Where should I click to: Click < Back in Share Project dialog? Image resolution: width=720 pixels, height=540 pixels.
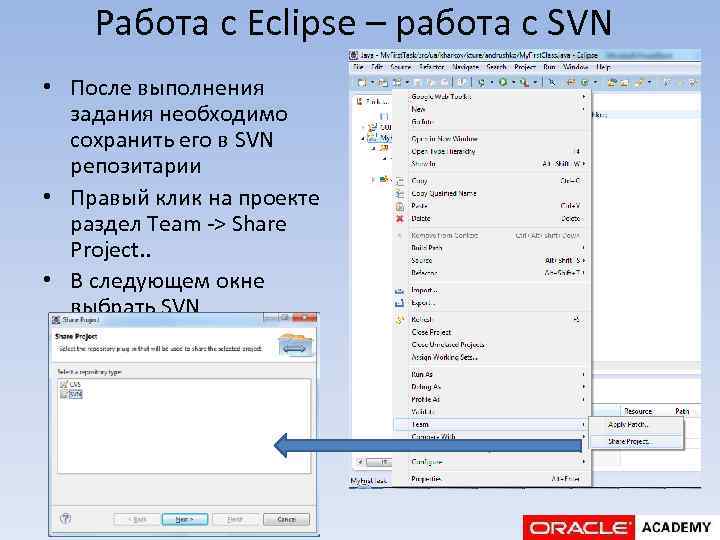click(x=137, y=519)
